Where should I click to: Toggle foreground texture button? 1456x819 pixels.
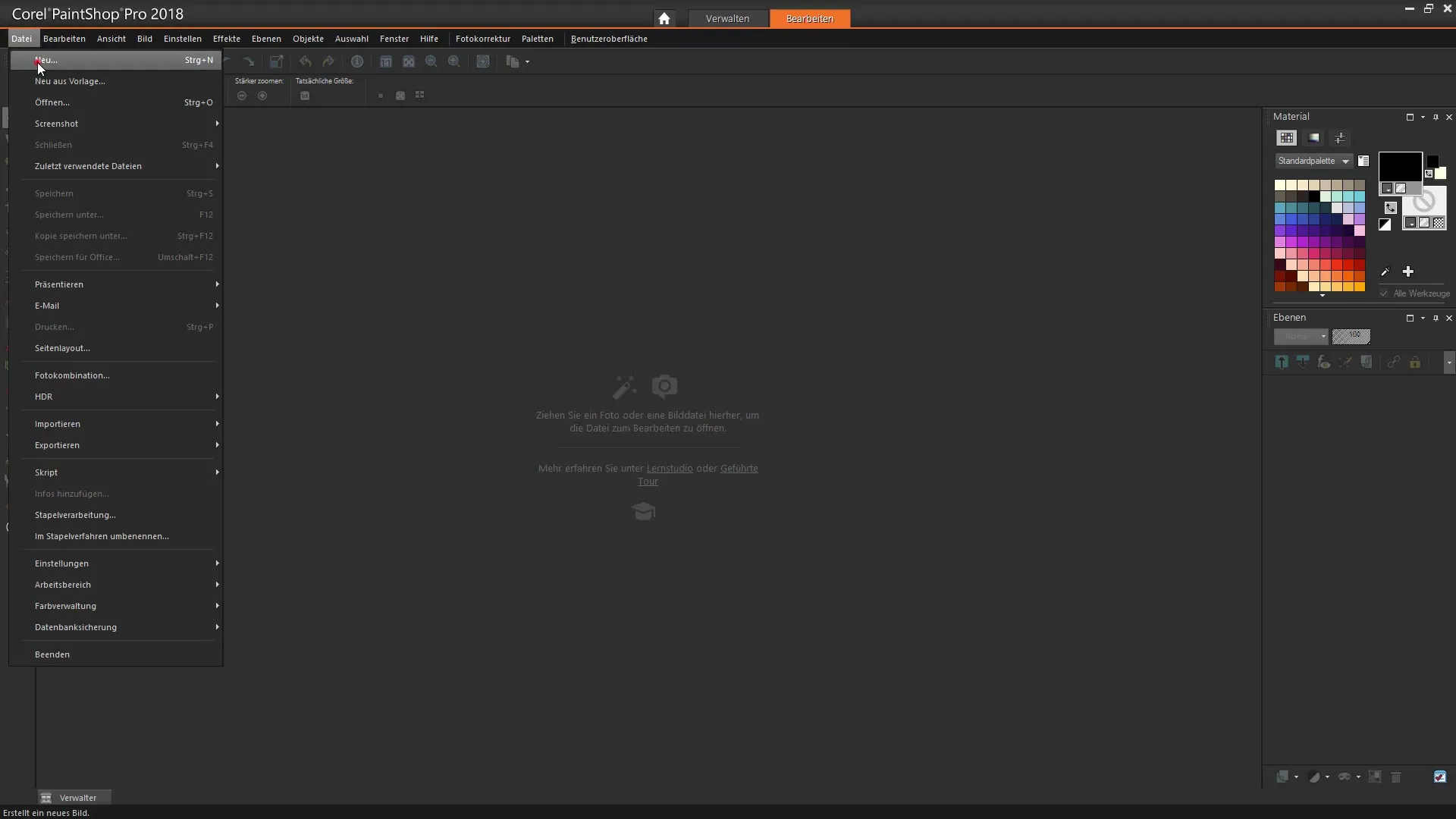(1401, 188)
